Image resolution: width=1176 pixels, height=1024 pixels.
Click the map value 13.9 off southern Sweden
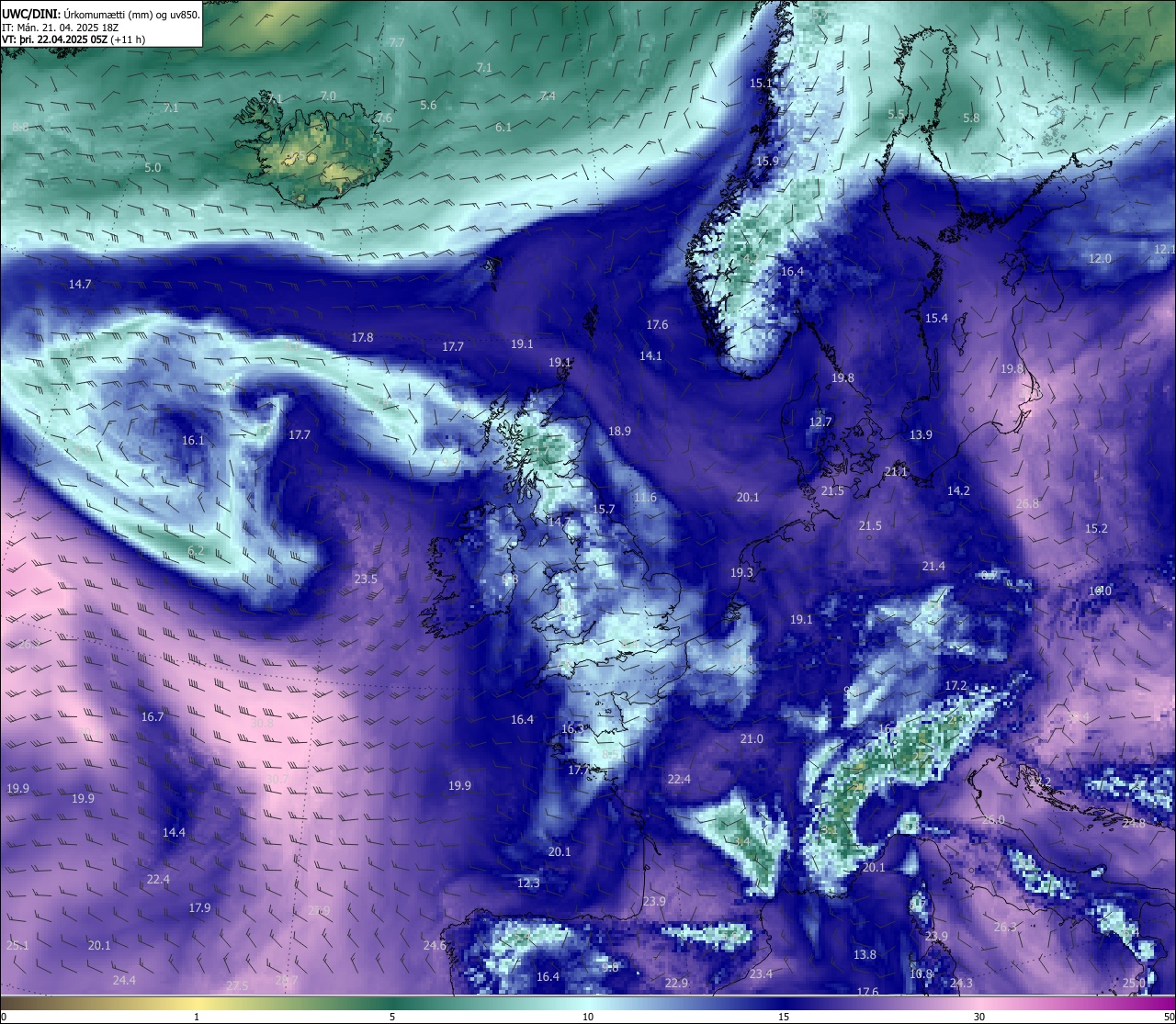click(921, 434)
